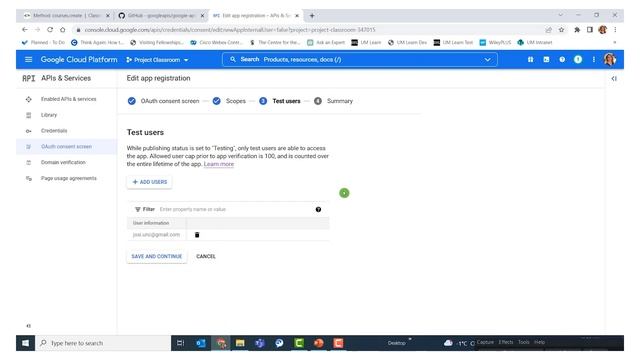This screenshot has width=640, height=360.
Task: Open Page usage agreements in sidebar
Action: click(x=69, y=178)
